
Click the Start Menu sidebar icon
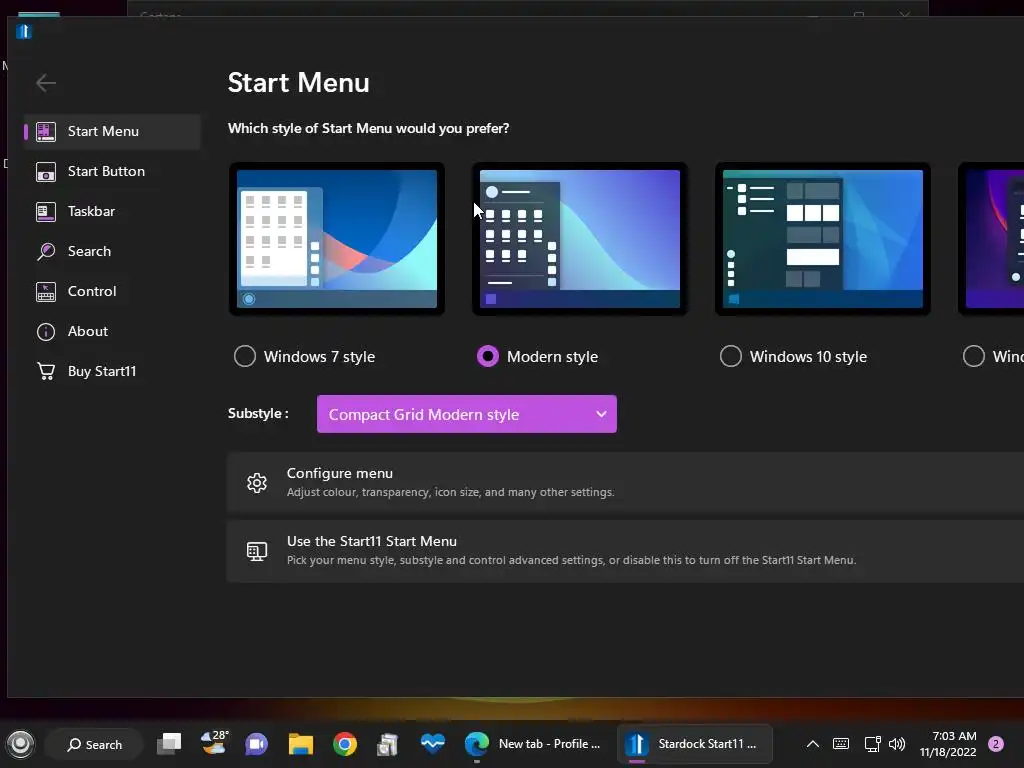click(x=46, y=131)
